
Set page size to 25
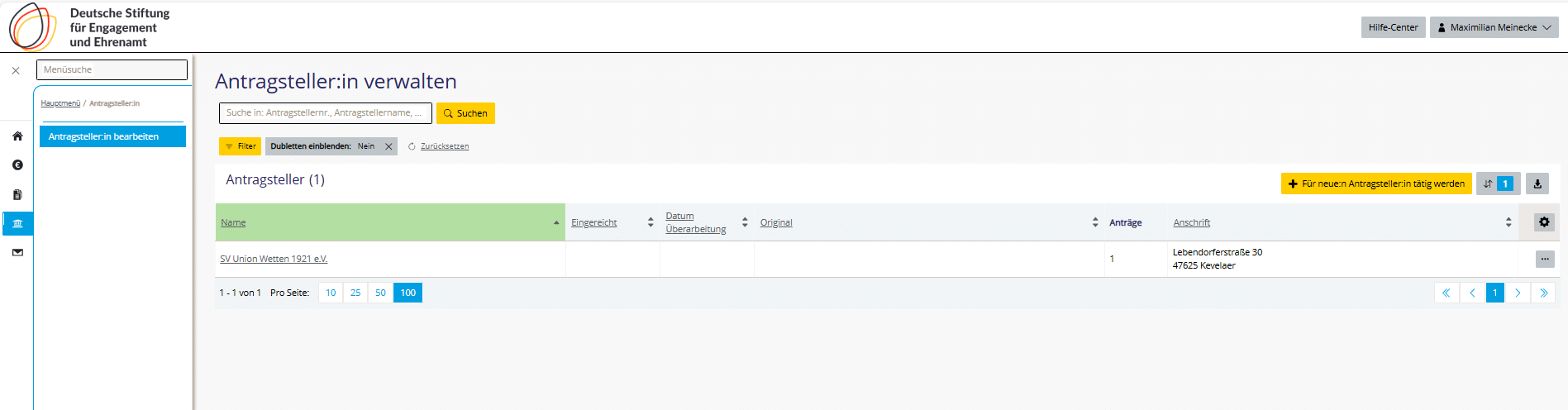click(355, 293)
